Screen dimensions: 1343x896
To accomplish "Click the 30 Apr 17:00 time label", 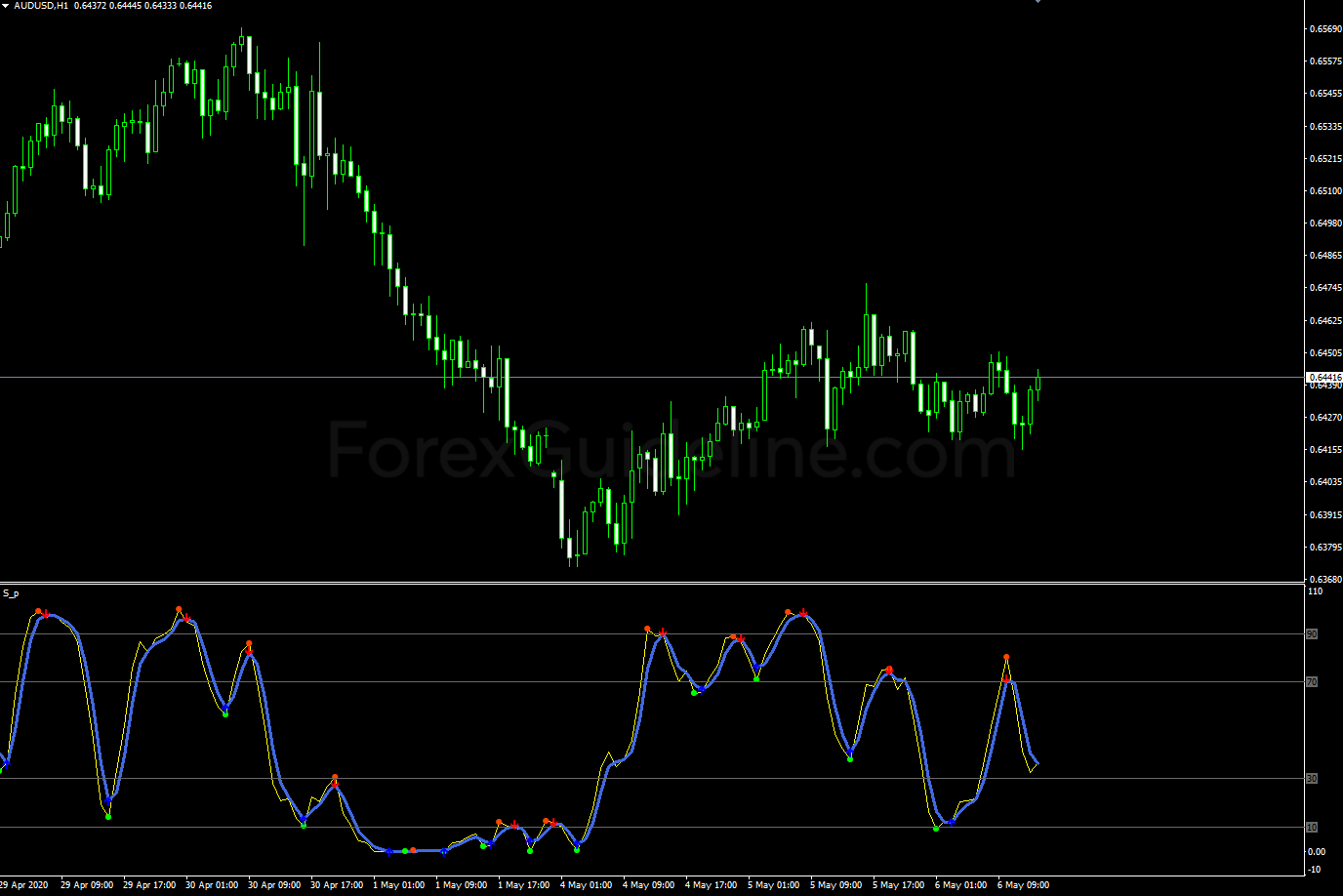I will tap(337, 885).
